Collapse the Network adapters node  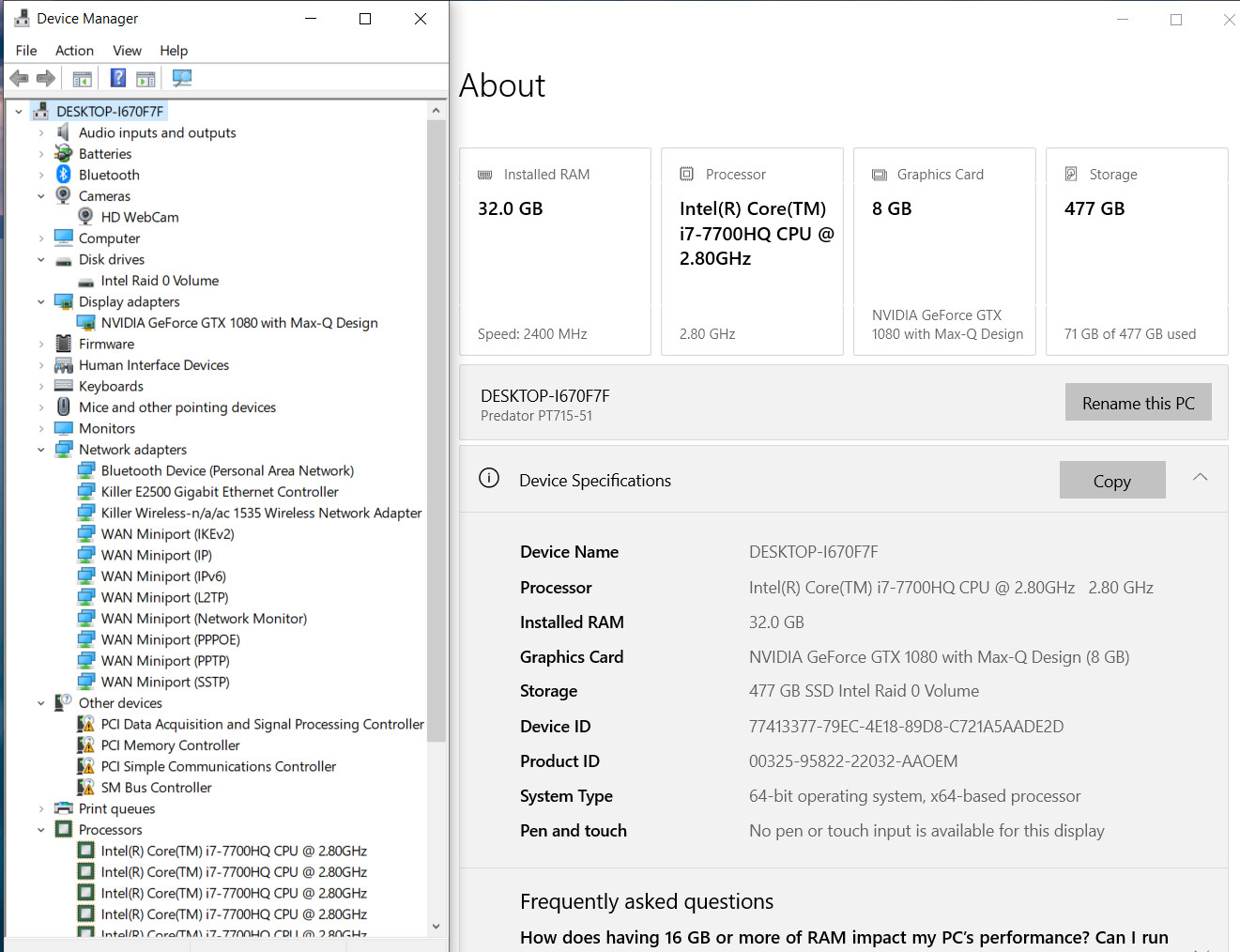(40, 450)
